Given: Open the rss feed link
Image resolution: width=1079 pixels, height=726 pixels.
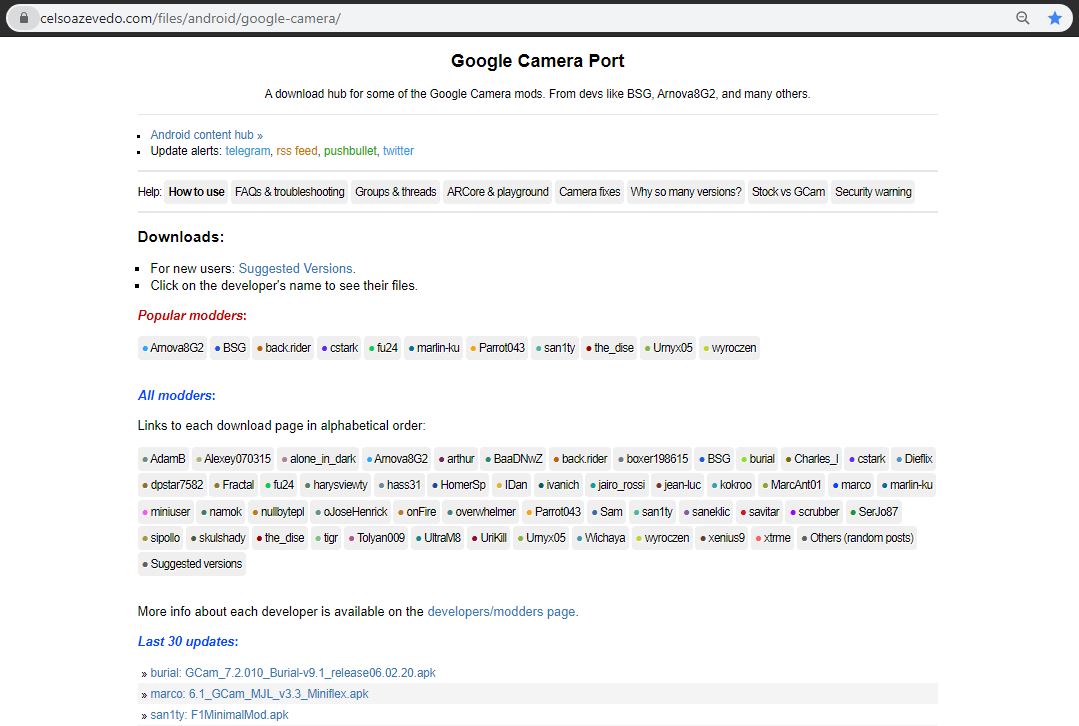Looking at the screenshot, I should tap(297, 151).
